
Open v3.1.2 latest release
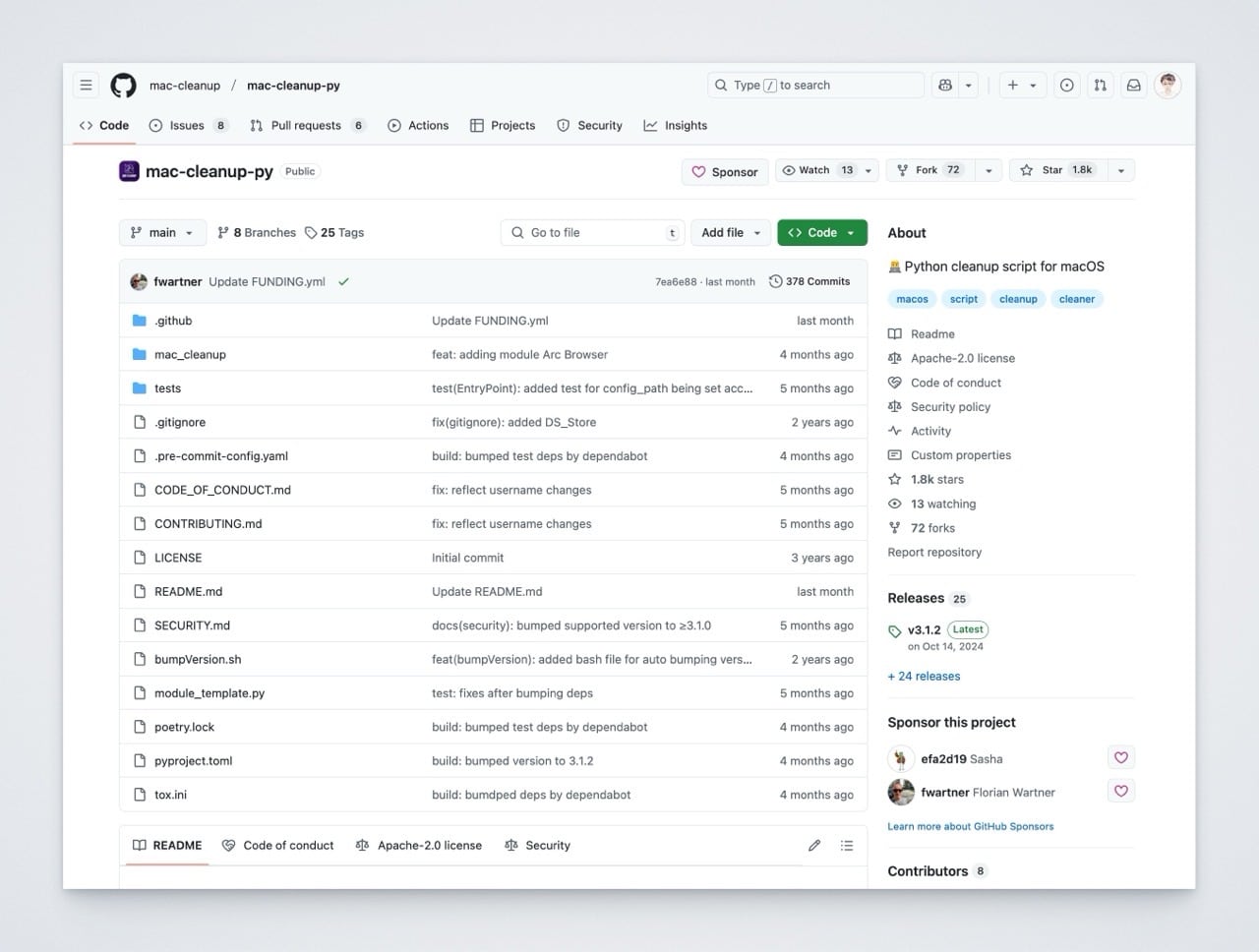pyautogui.click(x=924, y=630)
